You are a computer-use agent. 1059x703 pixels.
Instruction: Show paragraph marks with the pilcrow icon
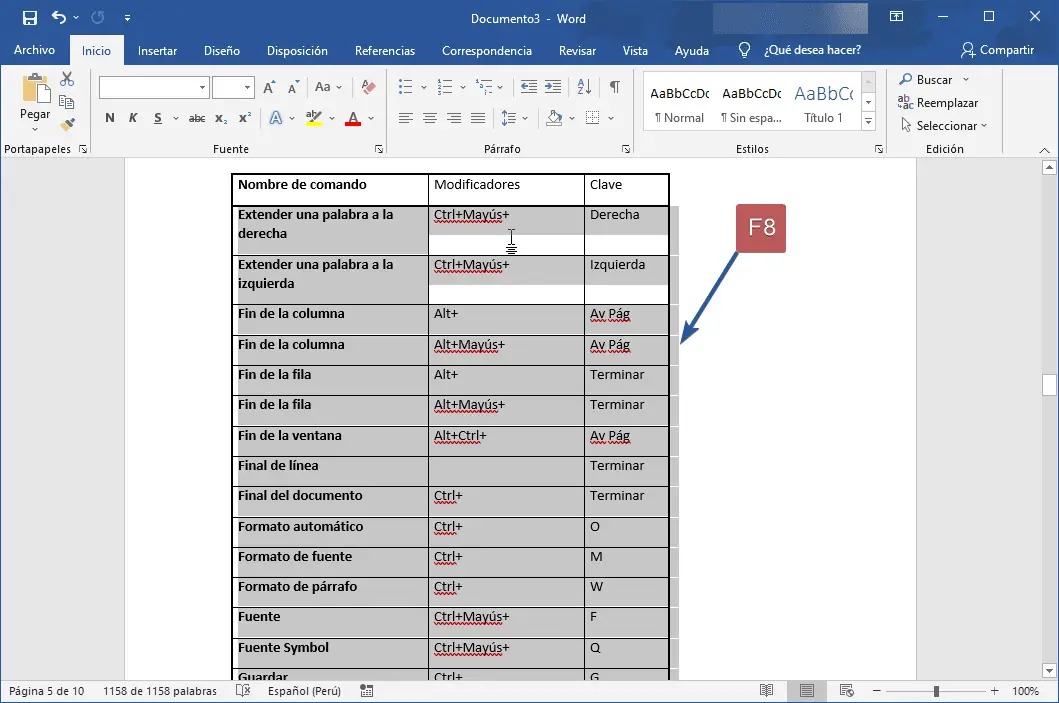(612, 88)
